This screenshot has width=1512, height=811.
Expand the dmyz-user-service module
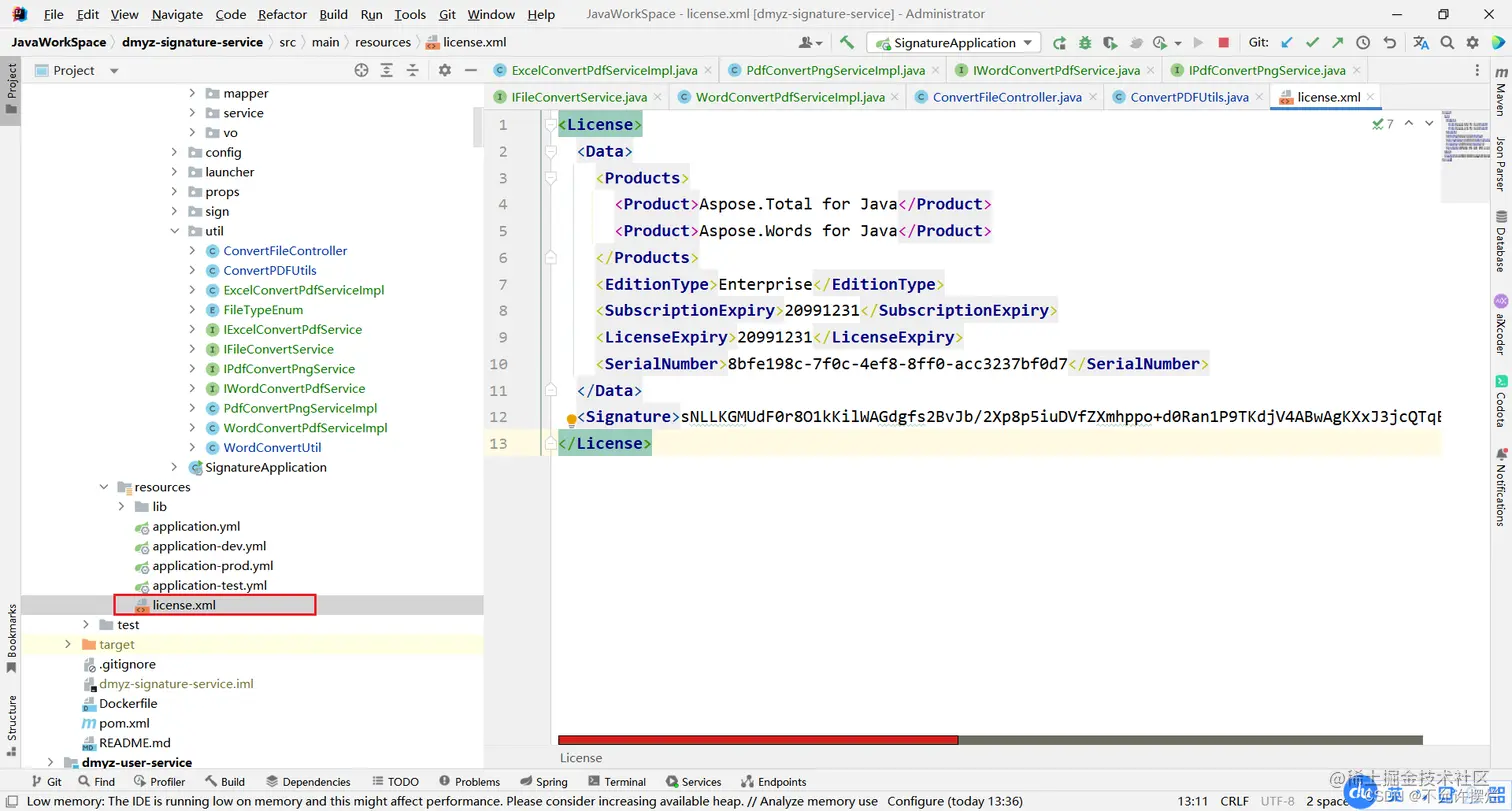[50, 762]
